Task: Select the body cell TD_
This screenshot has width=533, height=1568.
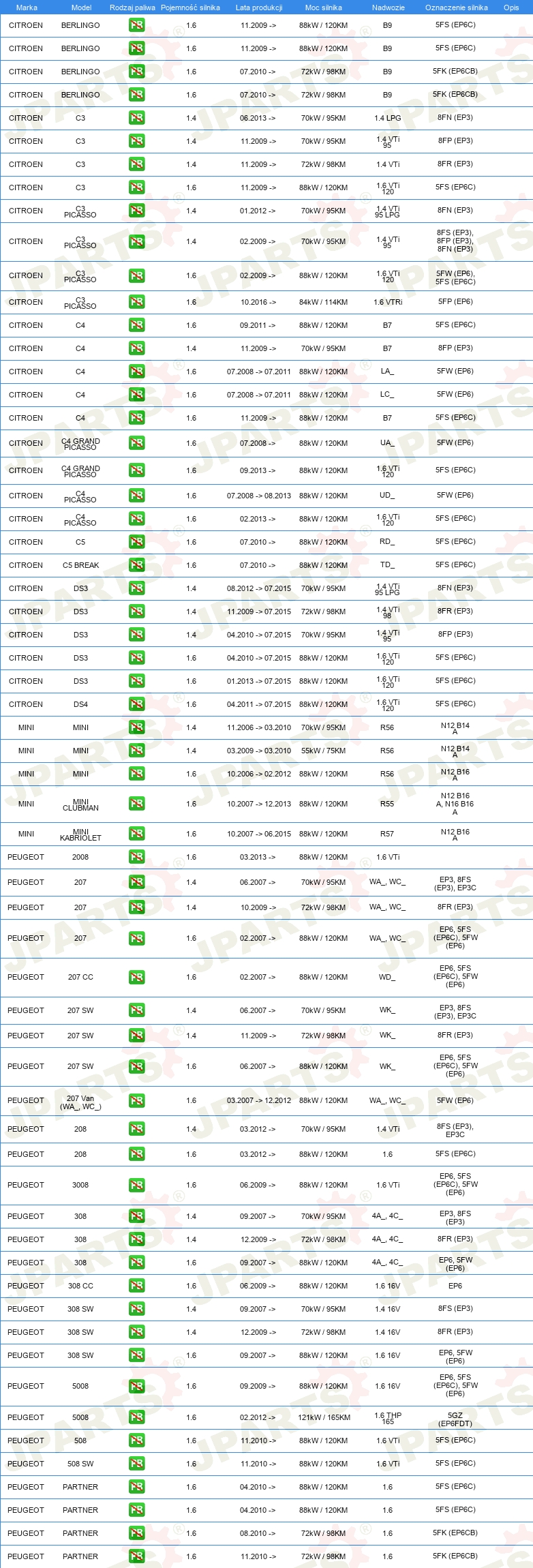Action: point(387,565)
